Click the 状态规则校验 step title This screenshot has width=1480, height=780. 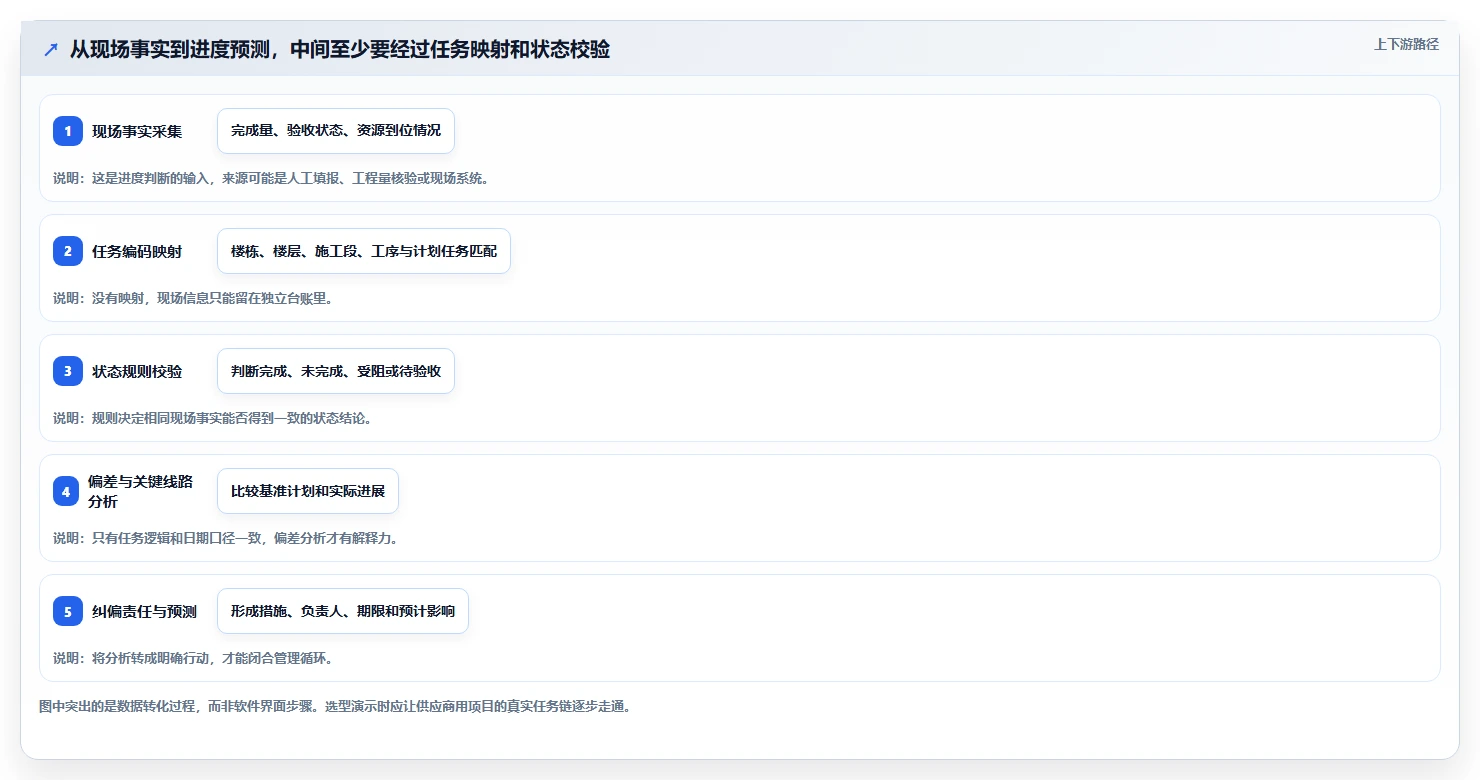pyautogui.click(x=137, y=371)
